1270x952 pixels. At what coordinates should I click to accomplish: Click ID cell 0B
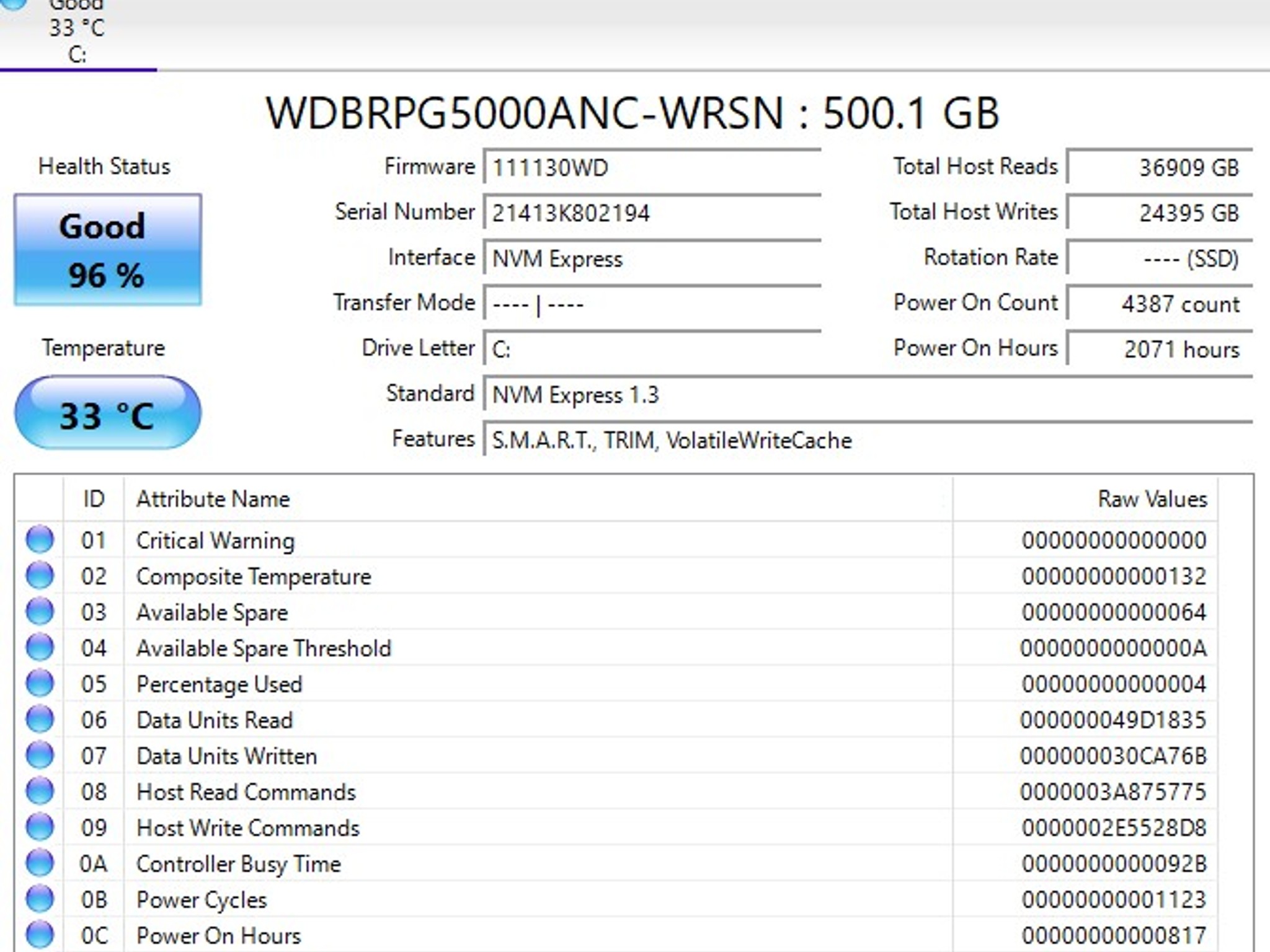point(94,900)
